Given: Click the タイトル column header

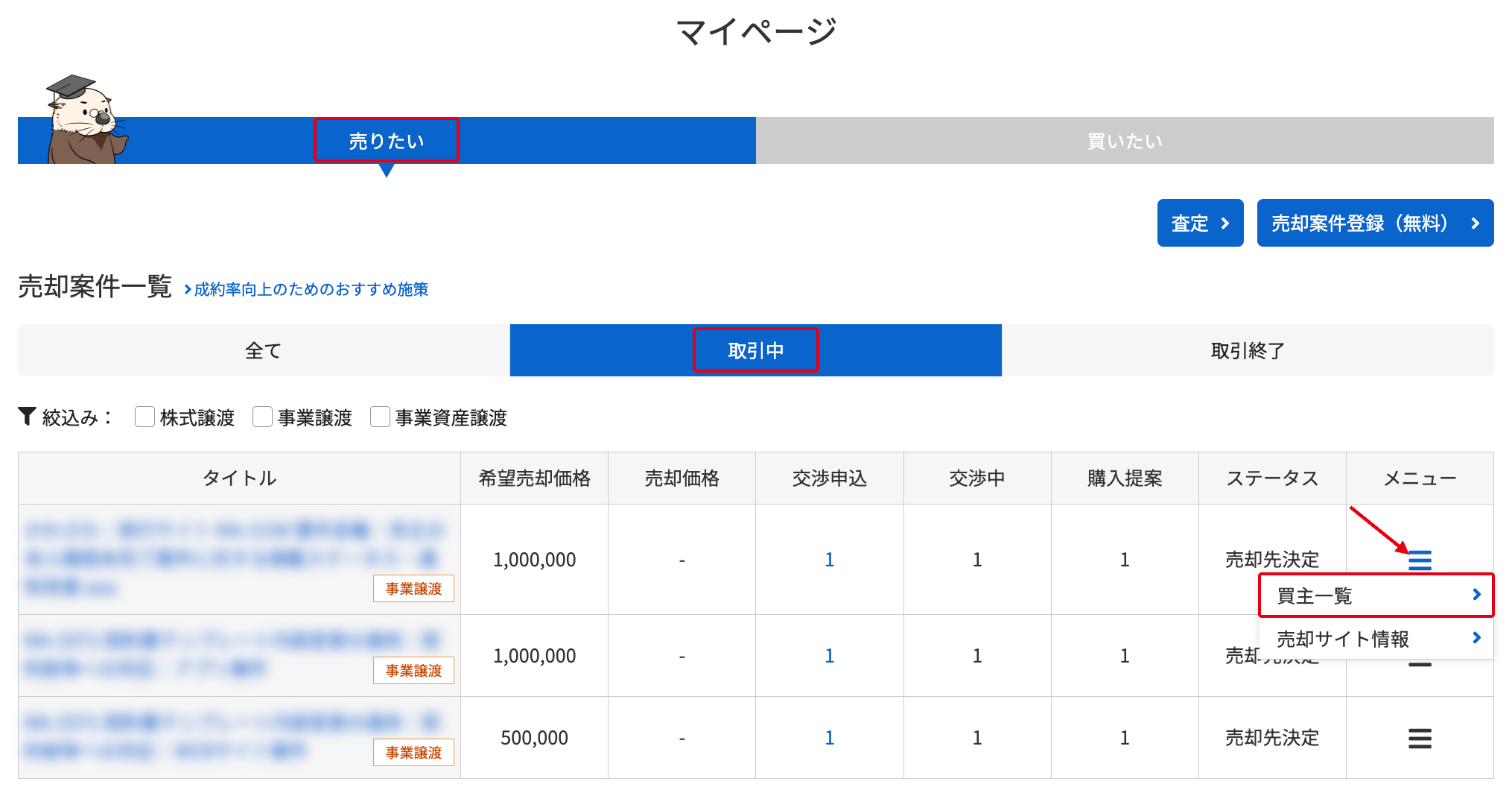Looking at the screenshot, I should (239, 478).
